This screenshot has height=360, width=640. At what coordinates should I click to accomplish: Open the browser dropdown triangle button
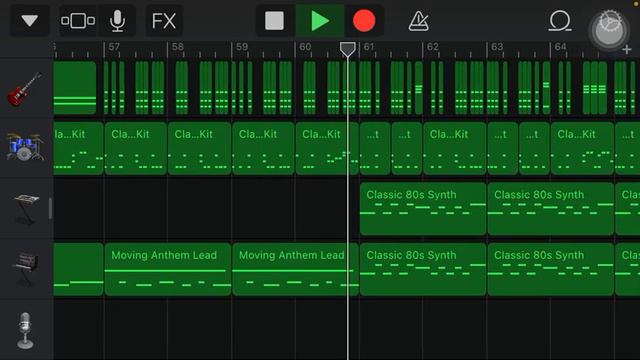pos(29,20)
